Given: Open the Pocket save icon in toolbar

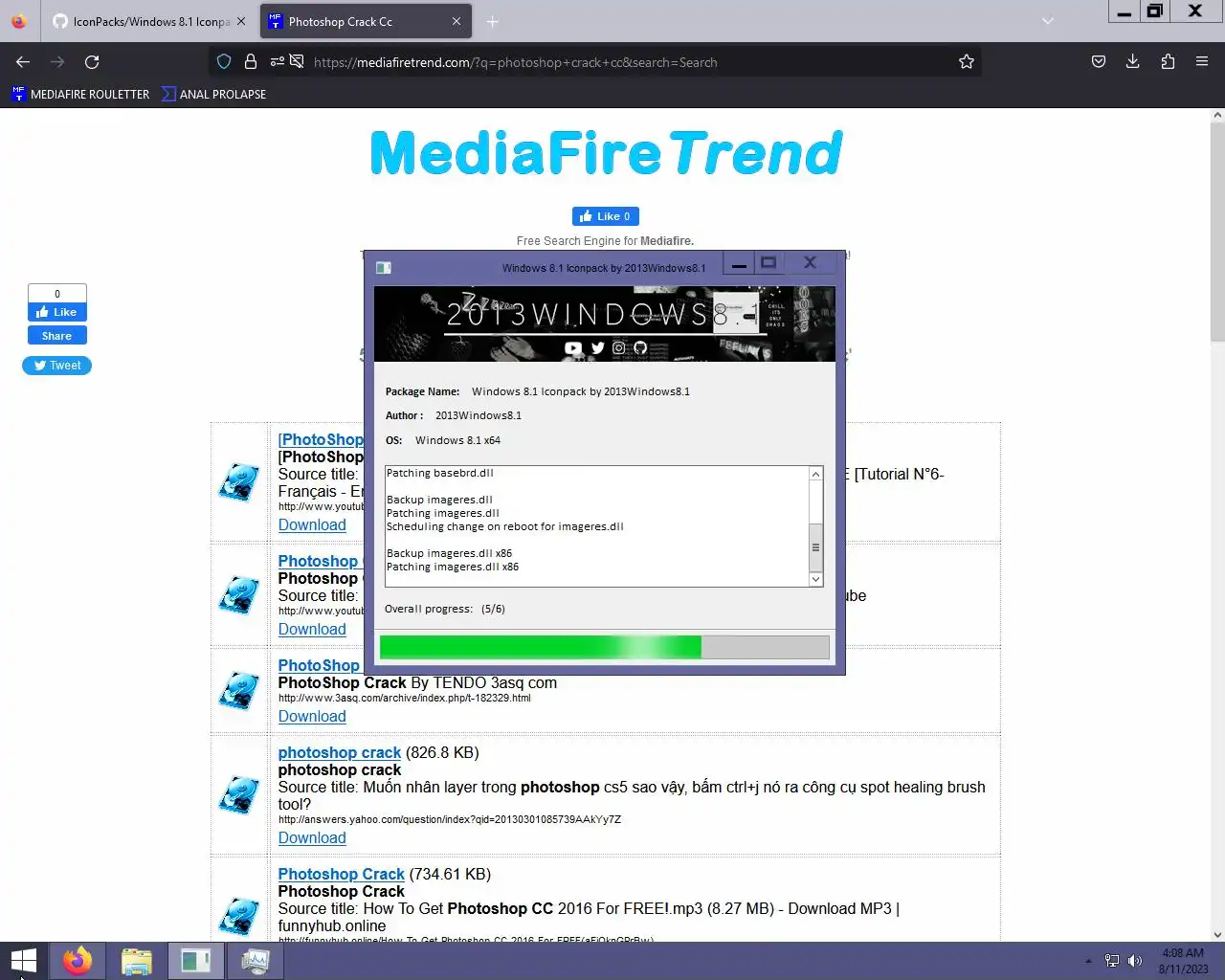Looking at the screenshot, I should (x=1099, y=62).
